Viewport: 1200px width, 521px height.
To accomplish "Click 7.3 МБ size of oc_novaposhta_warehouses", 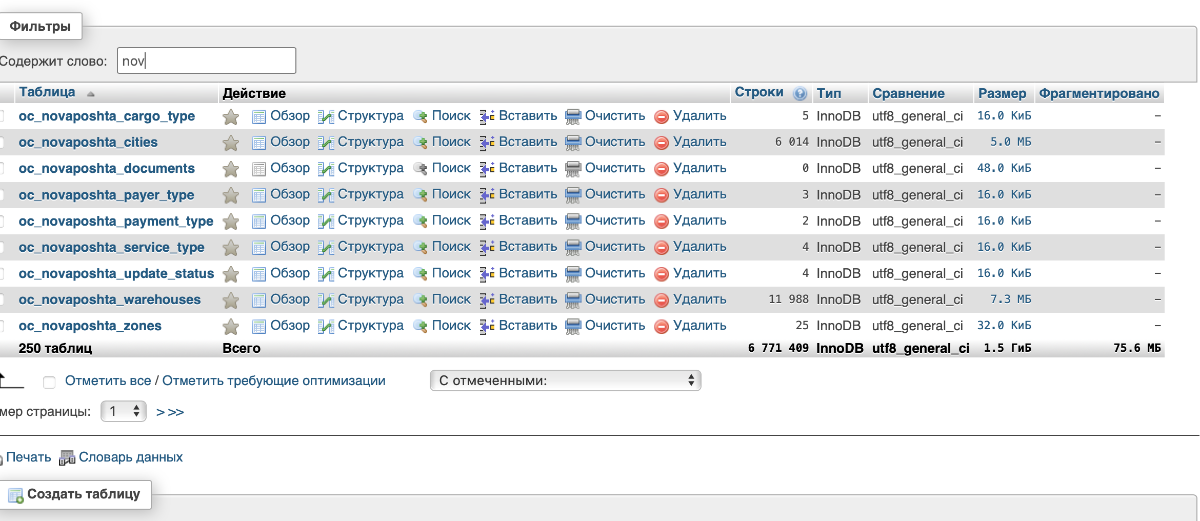I will (1010, 300).
